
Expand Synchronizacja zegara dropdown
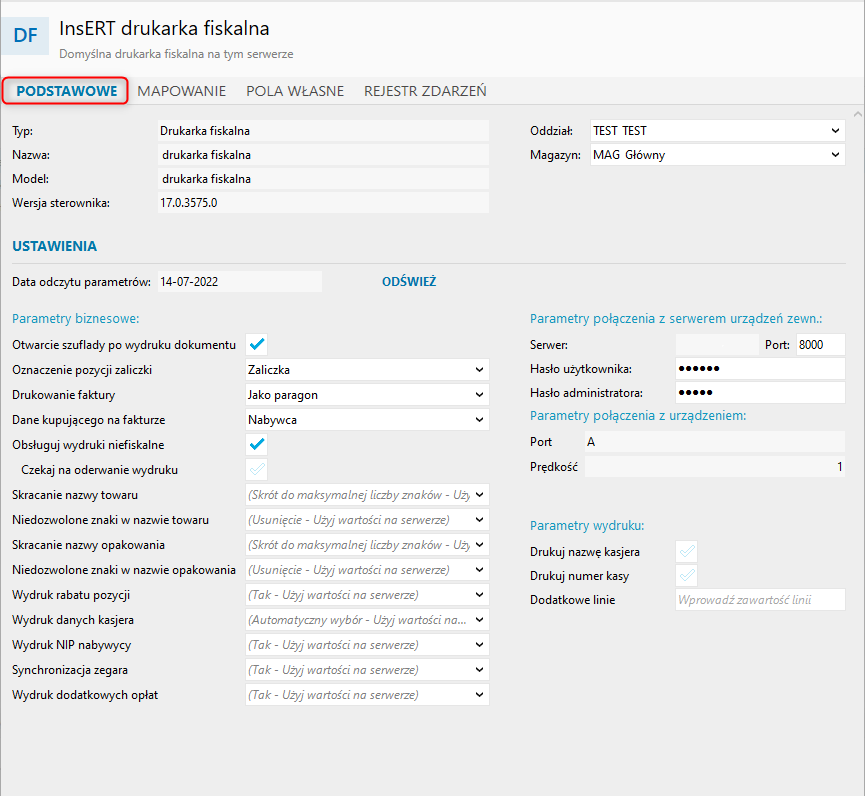367,670
